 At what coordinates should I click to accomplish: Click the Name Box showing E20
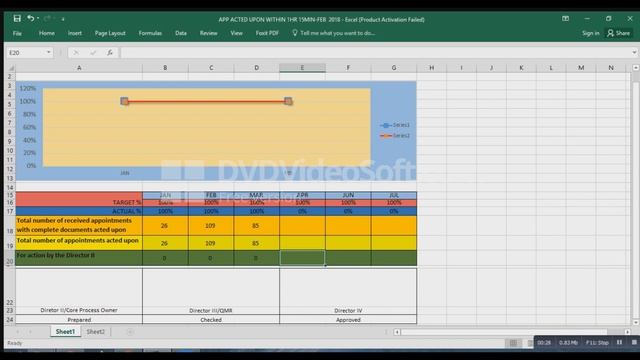26,52
